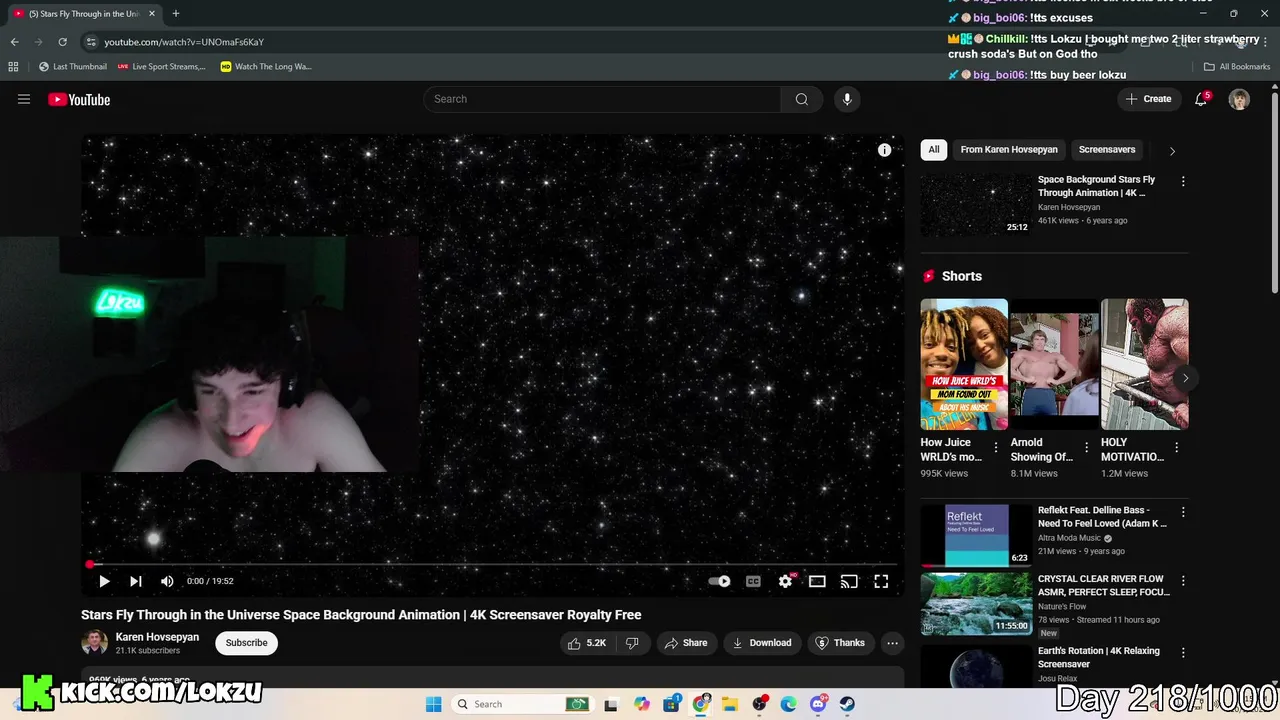Open options for the Crystal Clear River video
The image size is (1280, 720).
pyautogui.click(x=1183, y=581)
